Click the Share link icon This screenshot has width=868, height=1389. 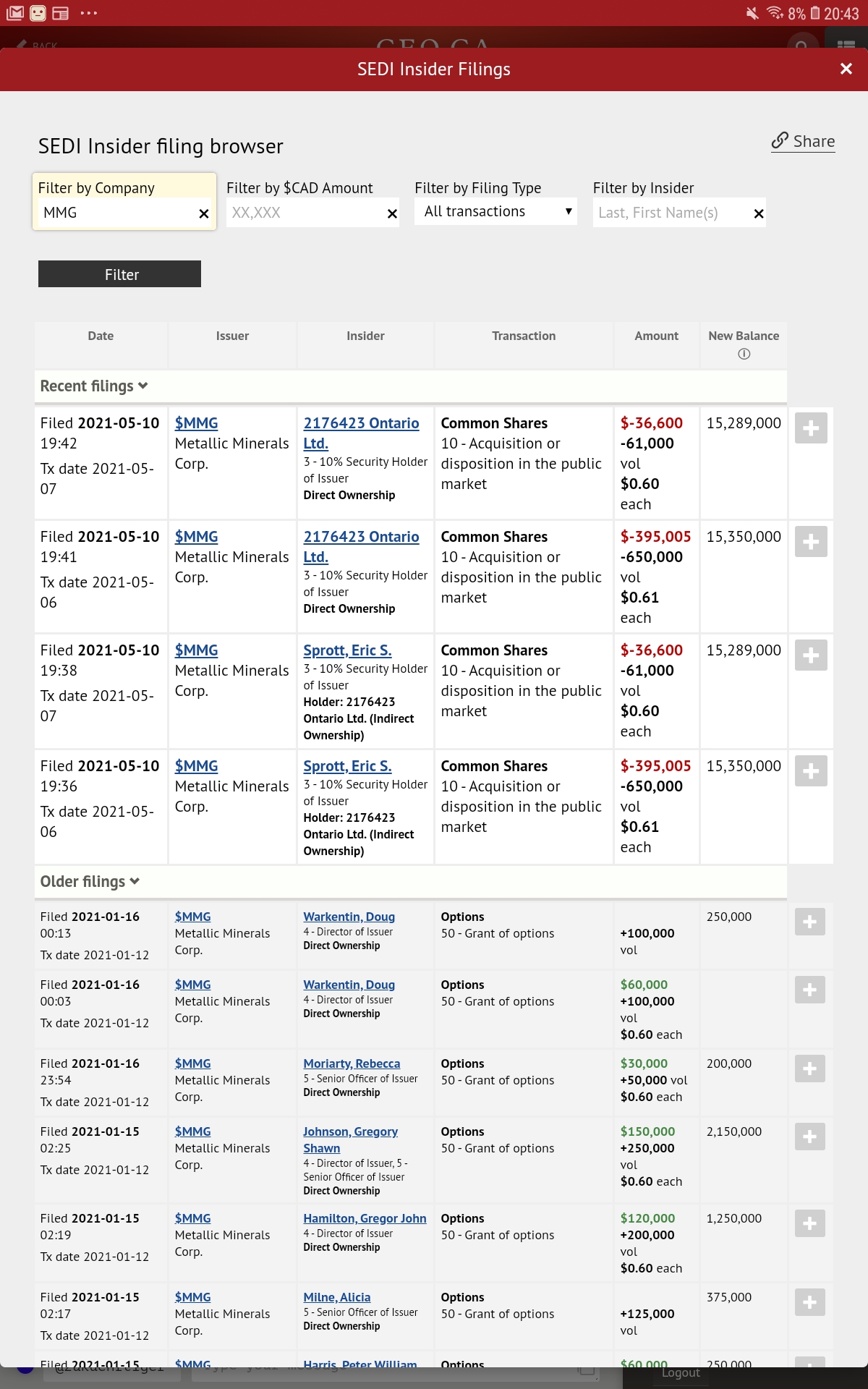pyautogui.click(x=780, y=140)
